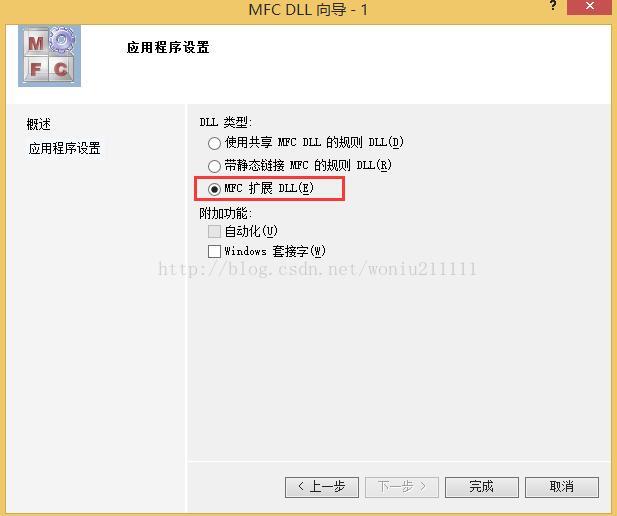Switch to 应用程序设置 sidebar page
This screenshot has width=617, height=516.
tap(65, 148)
